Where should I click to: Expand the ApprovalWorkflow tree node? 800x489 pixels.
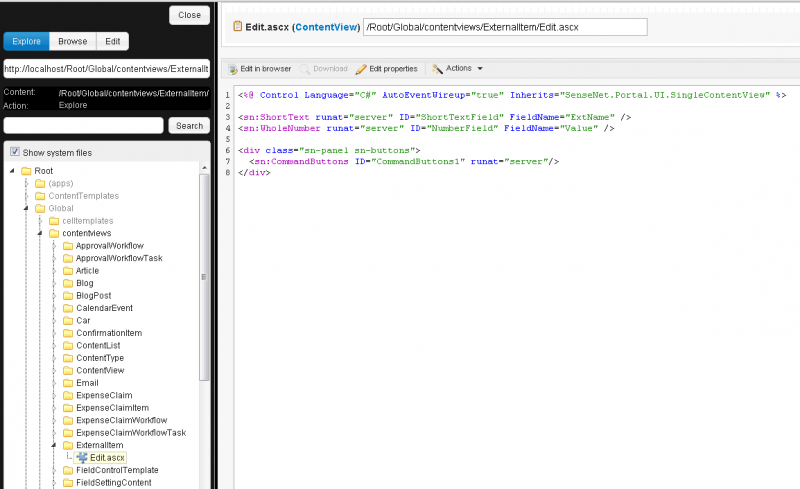pos(54,246)
